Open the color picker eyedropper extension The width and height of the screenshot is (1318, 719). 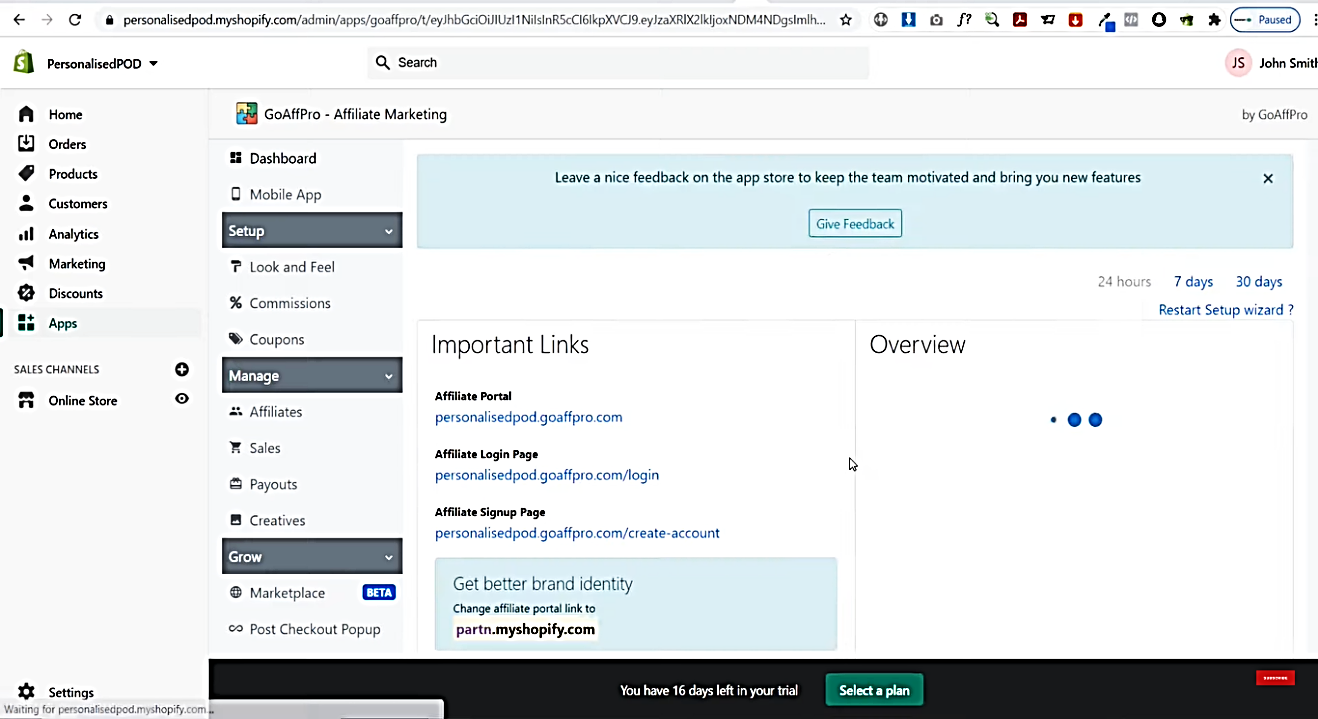click(x=1105, y=20)
